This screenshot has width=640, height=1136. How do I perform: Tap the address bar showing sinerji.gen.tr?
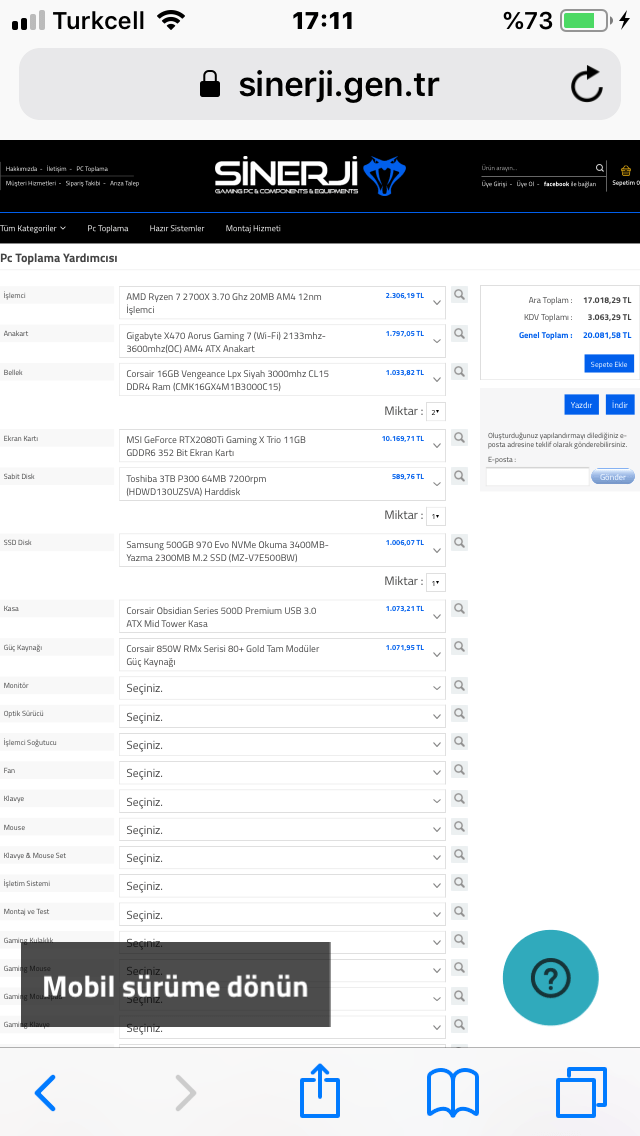point(320,84)
